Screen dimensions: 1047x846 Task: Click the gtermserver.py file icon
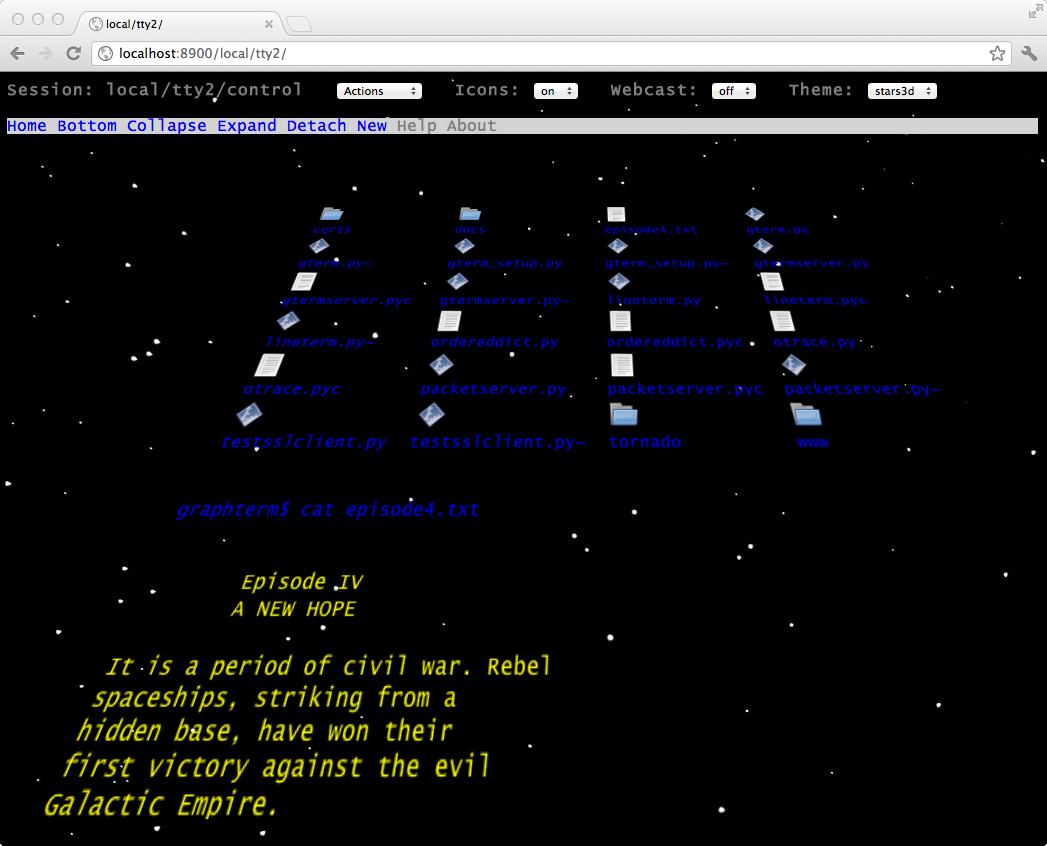(x=762, y=245)
